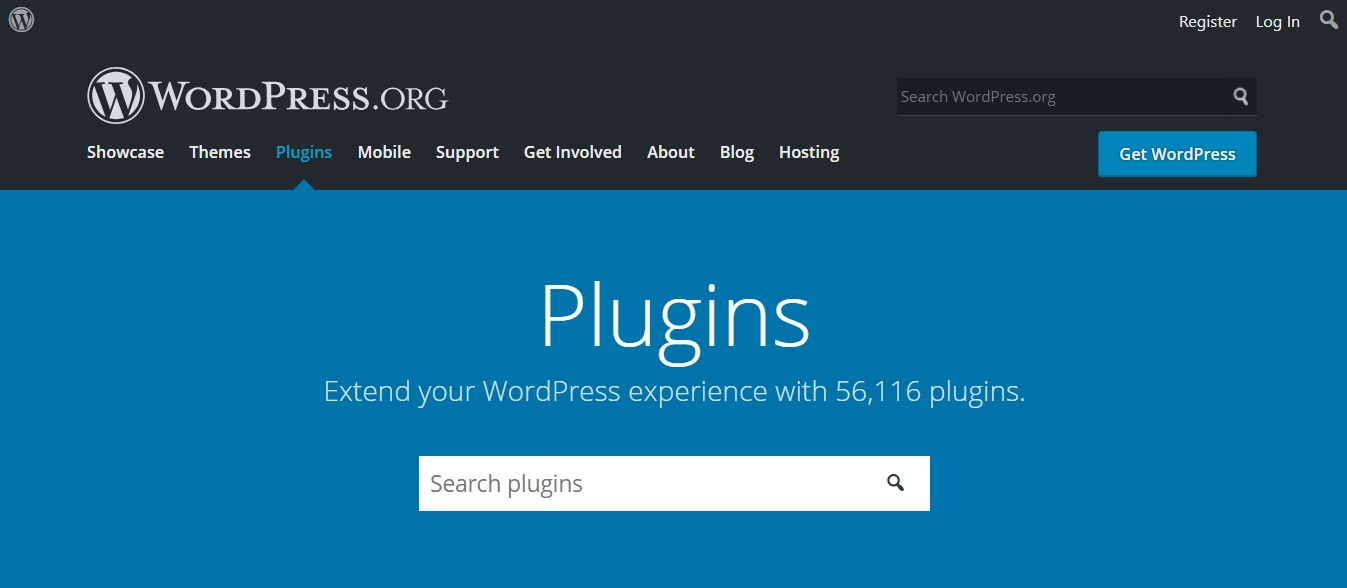Select the Plugins menu item

click(304, 152)
